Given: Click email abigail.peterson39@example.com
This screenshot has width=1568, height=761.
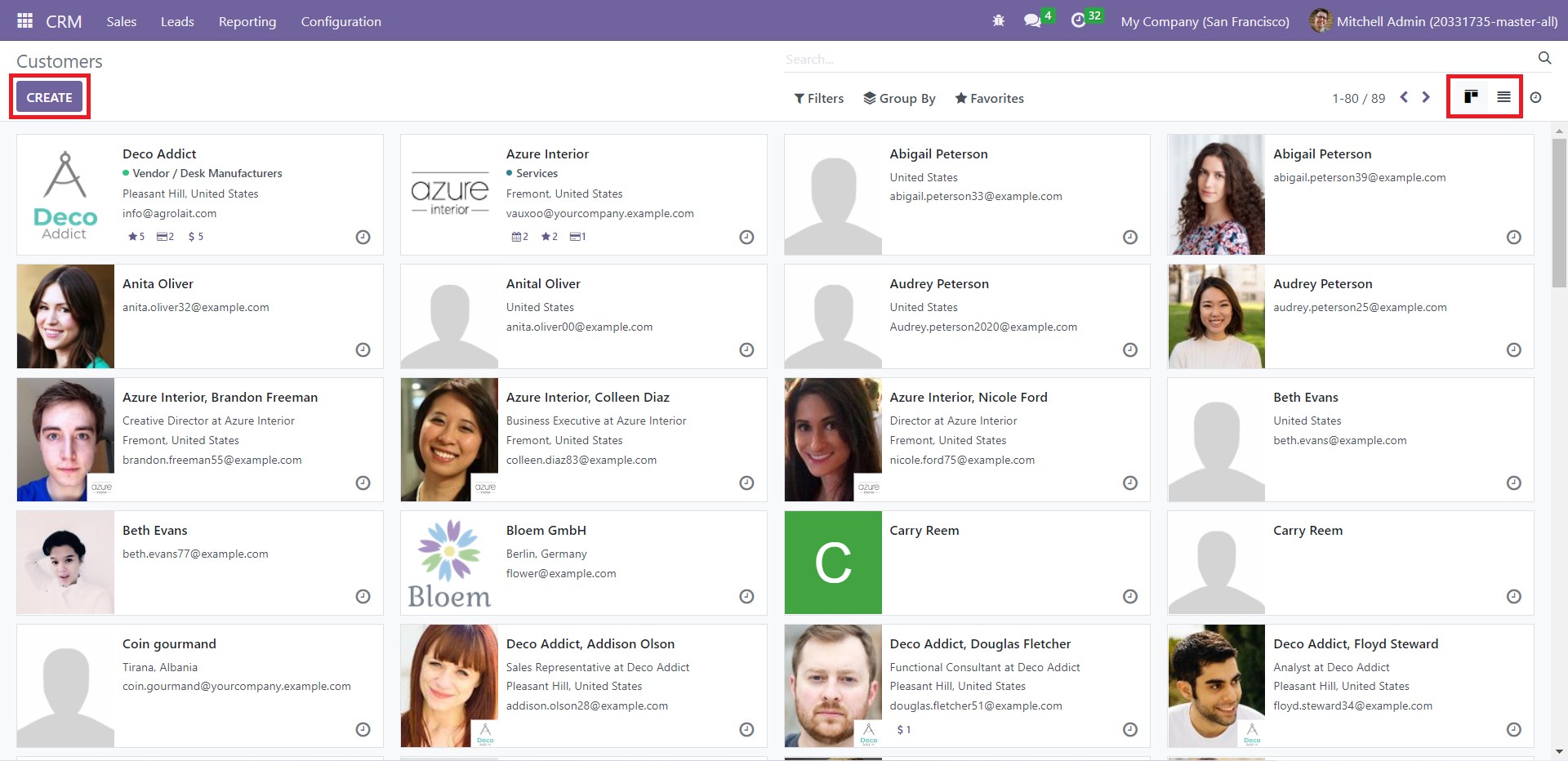Looking at the screenshot, I should [x=1359, y=177].
